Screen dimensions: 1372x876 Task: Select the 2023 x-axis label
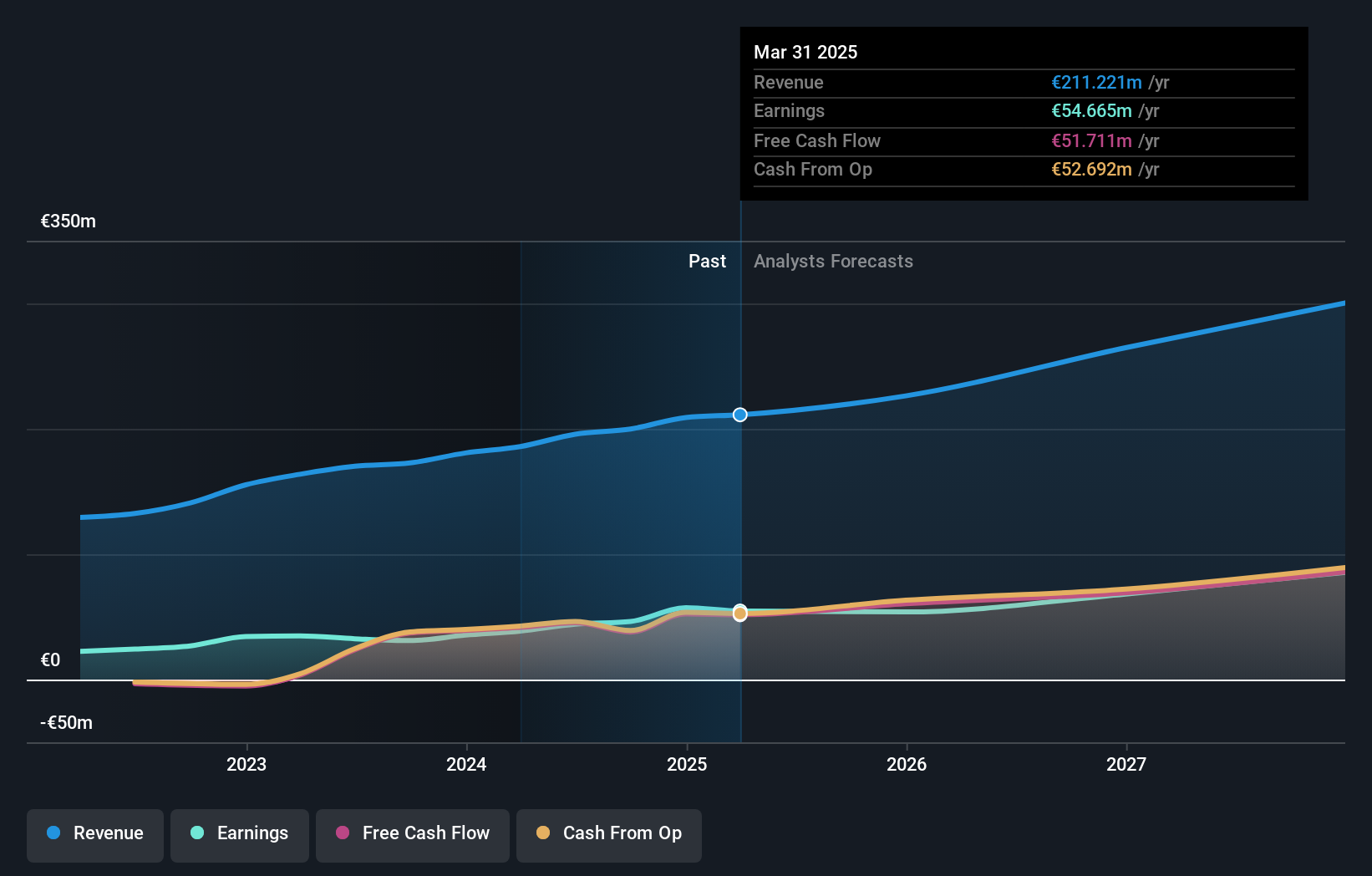(x=246, y=764)
